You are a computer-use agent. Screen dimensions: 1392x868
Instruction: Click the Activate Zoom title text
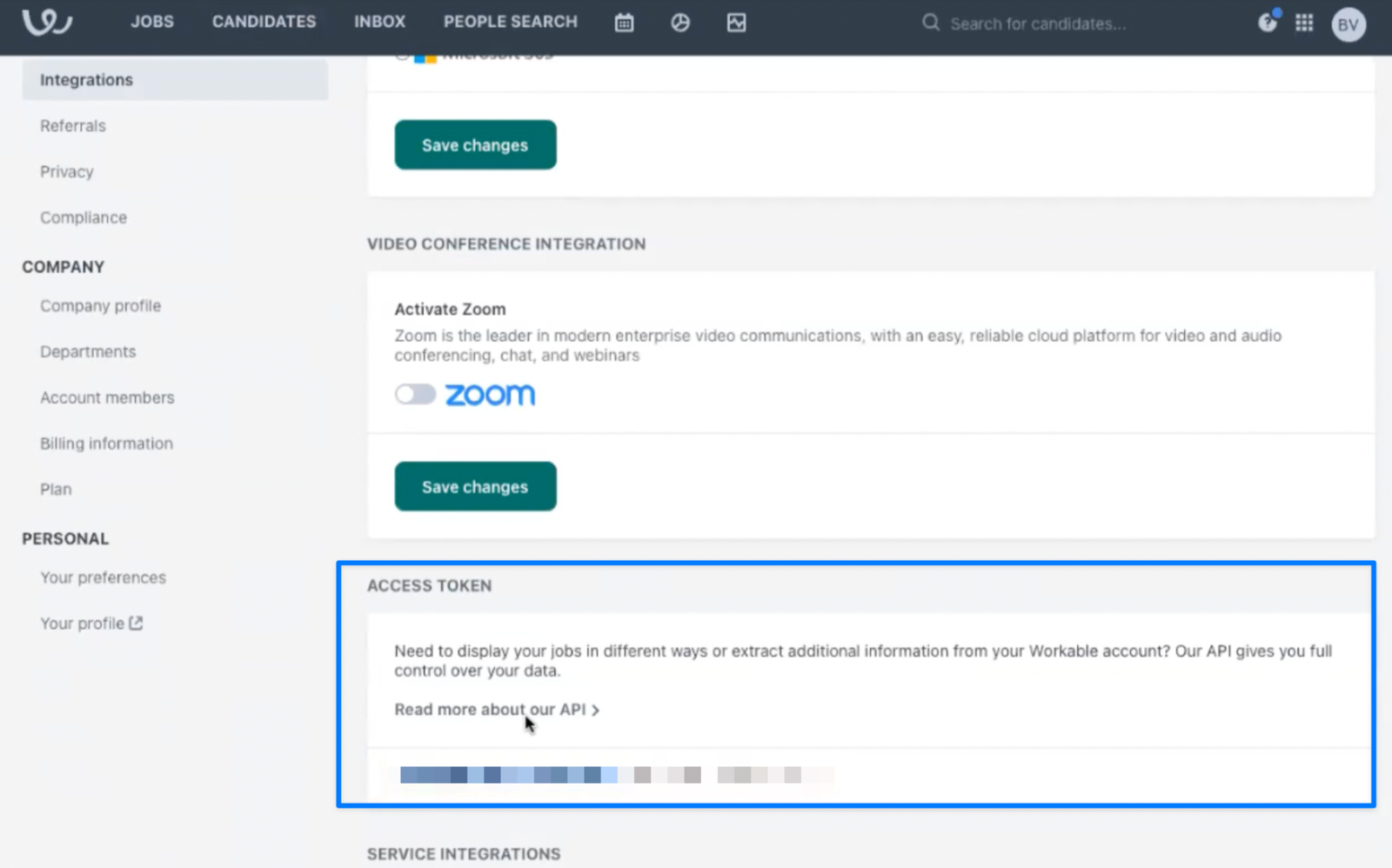450,309
